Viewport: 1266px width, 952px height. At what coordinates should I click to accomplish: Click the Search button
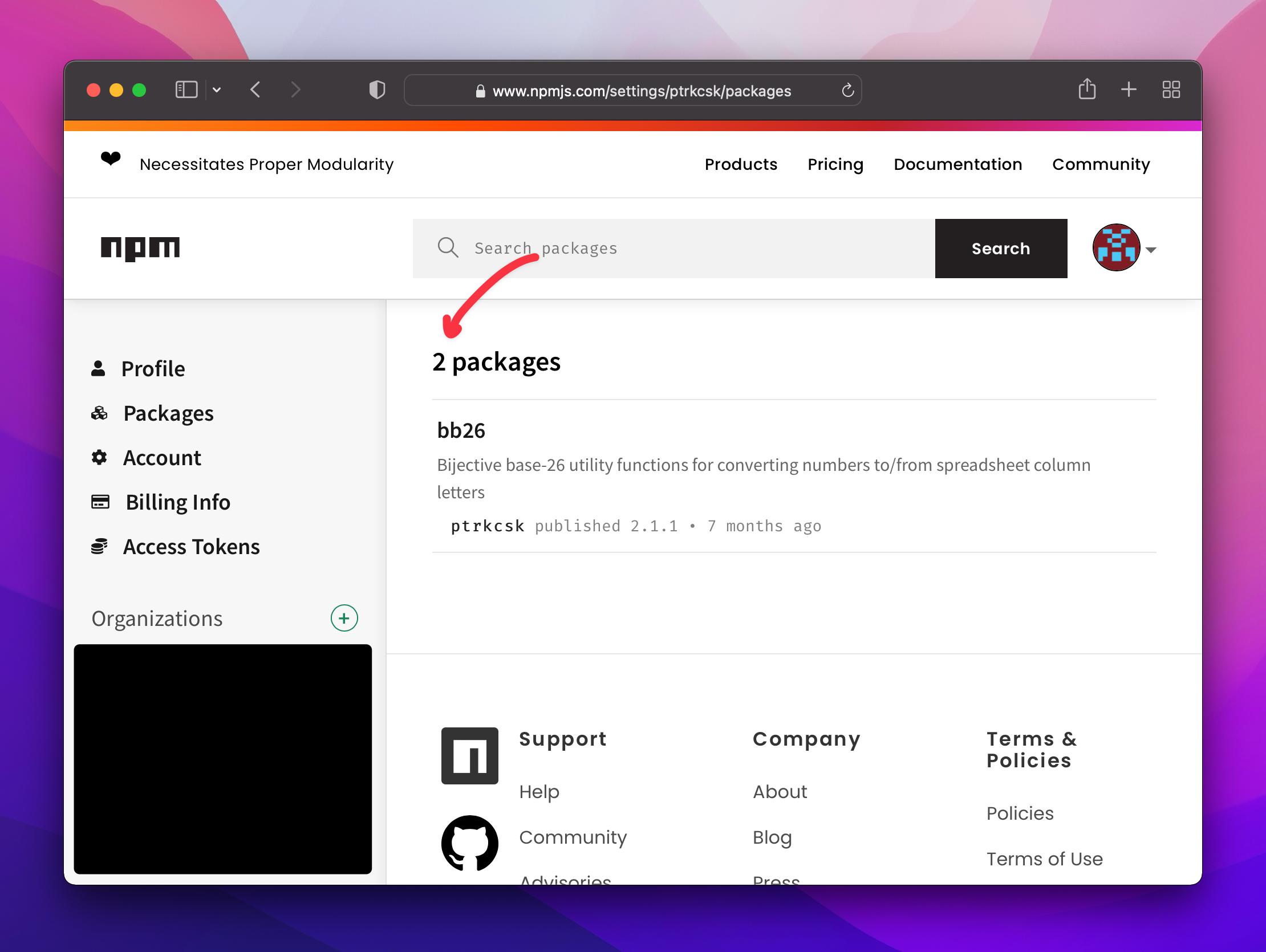tap(1001, 248)
